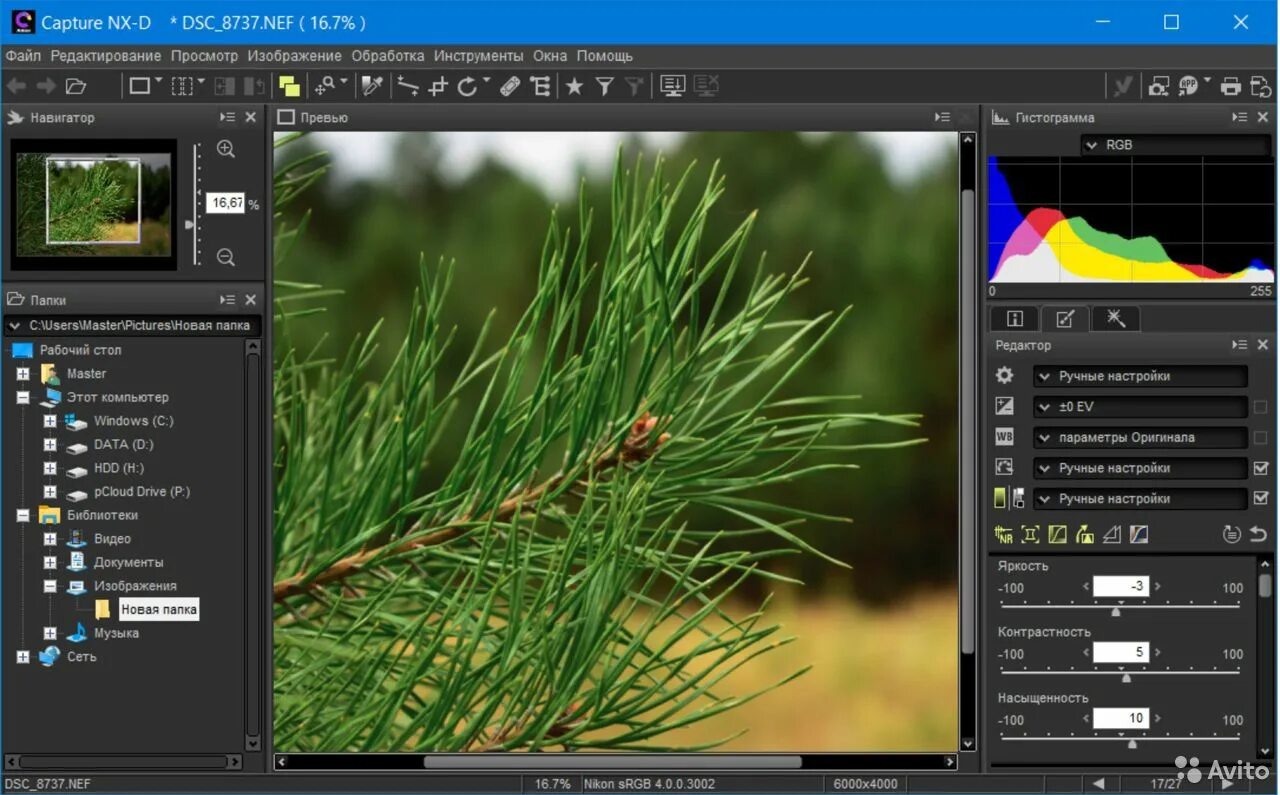
Task: Click the star rating toolbar icon
Action: tap(574, 86)
